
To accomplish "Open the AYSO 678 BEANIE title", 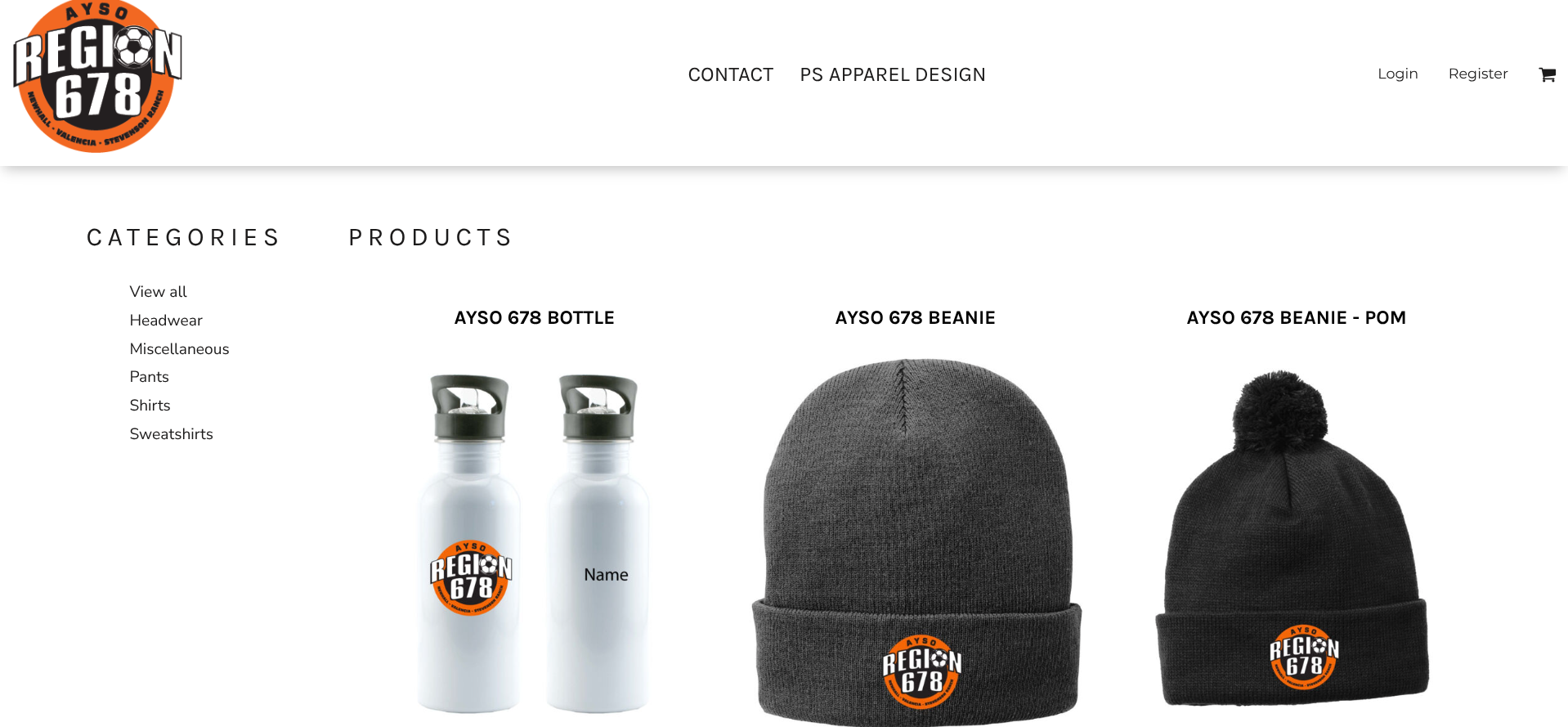I will click(915, 318).
